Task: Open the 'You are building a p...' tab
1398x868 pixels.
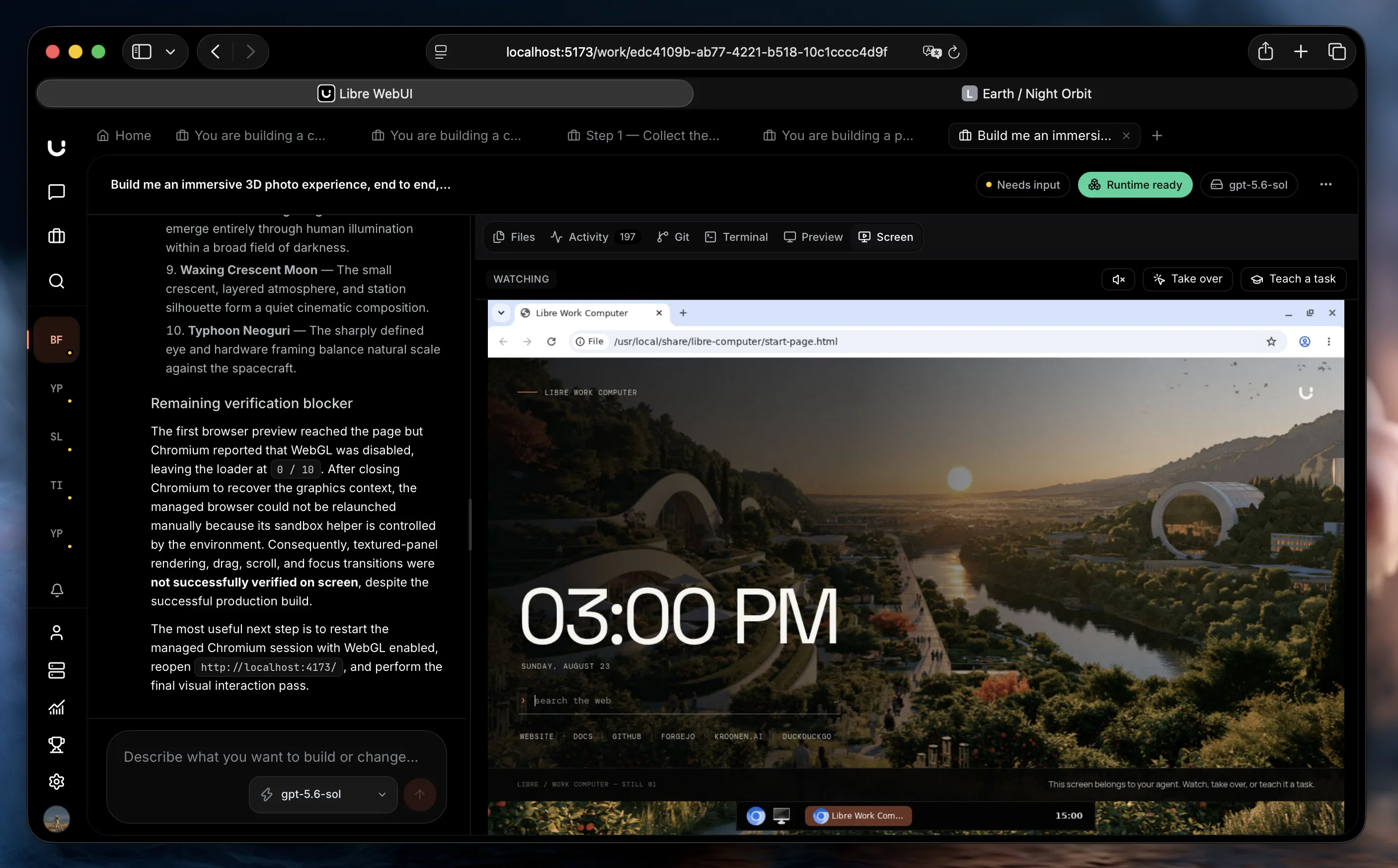Action: (838, 136)
